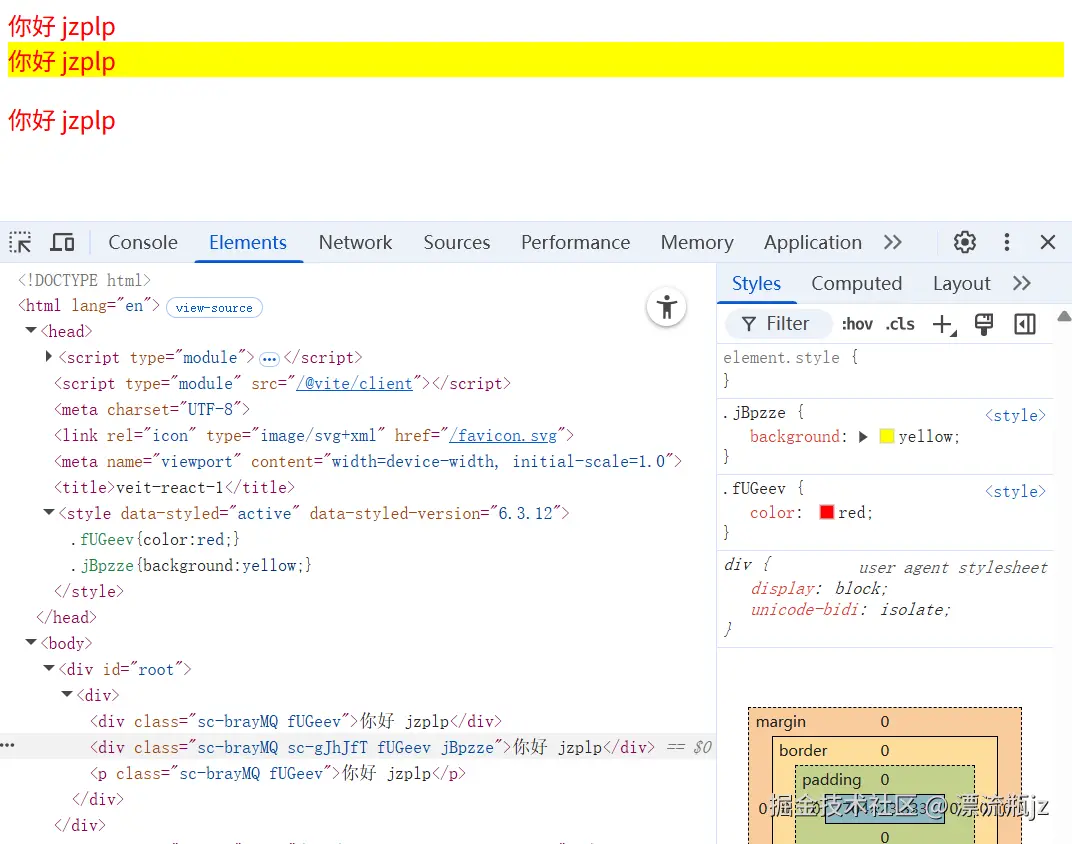Toggle element state with :hov button
The width and height of the screenshot is (1072, 844).
coord(856,324)
